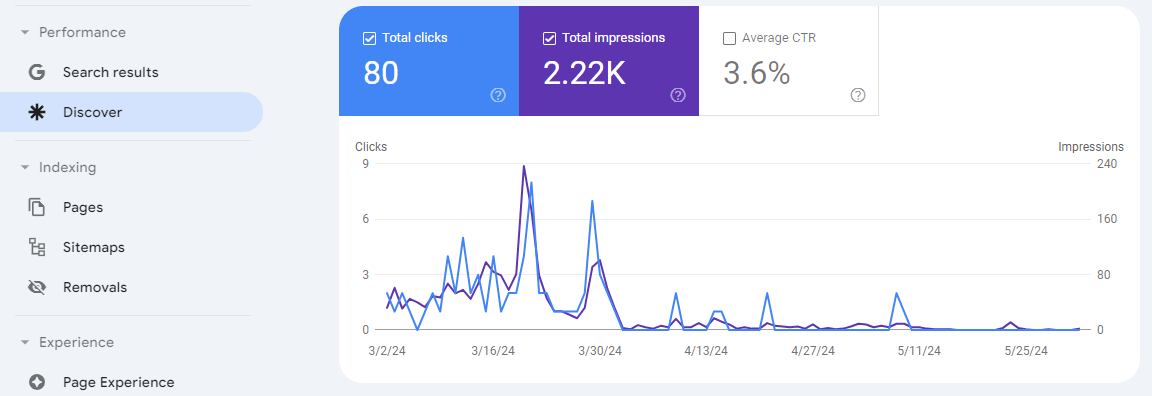The width and height of the screenshot is (1152, 396).
Task: Select the Total clicks metric card
Action: pyautogui.click(x=429, y=61)
